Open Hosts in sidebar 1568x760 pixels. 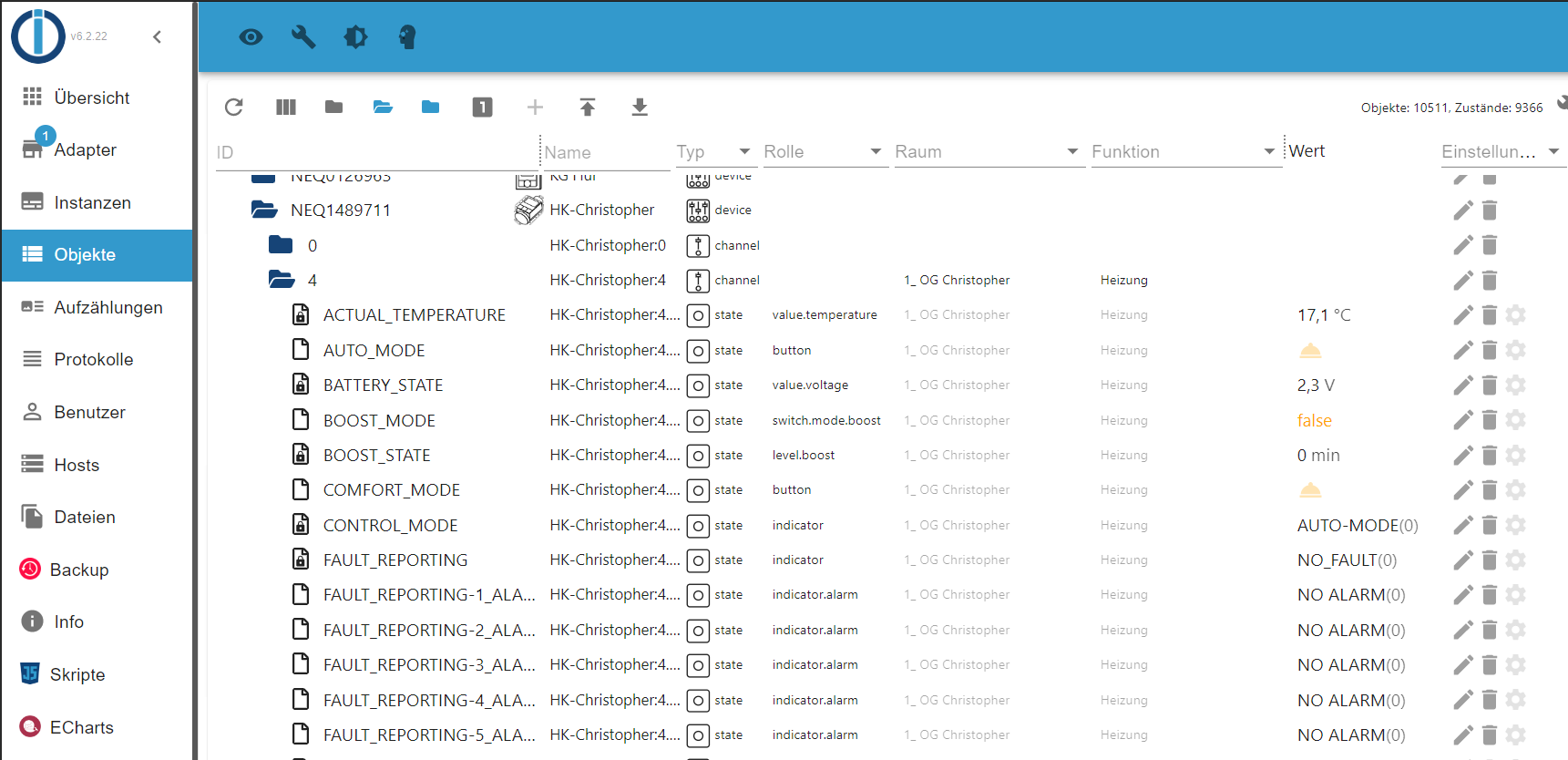[97, 465]
